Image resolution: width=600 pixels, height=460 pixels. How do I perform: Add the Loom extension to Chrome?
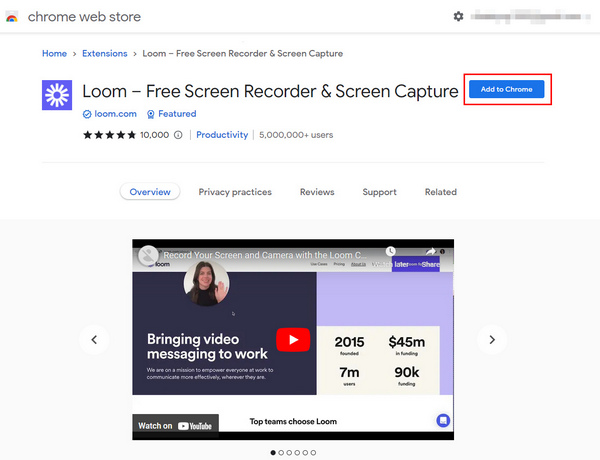point(507,89)
